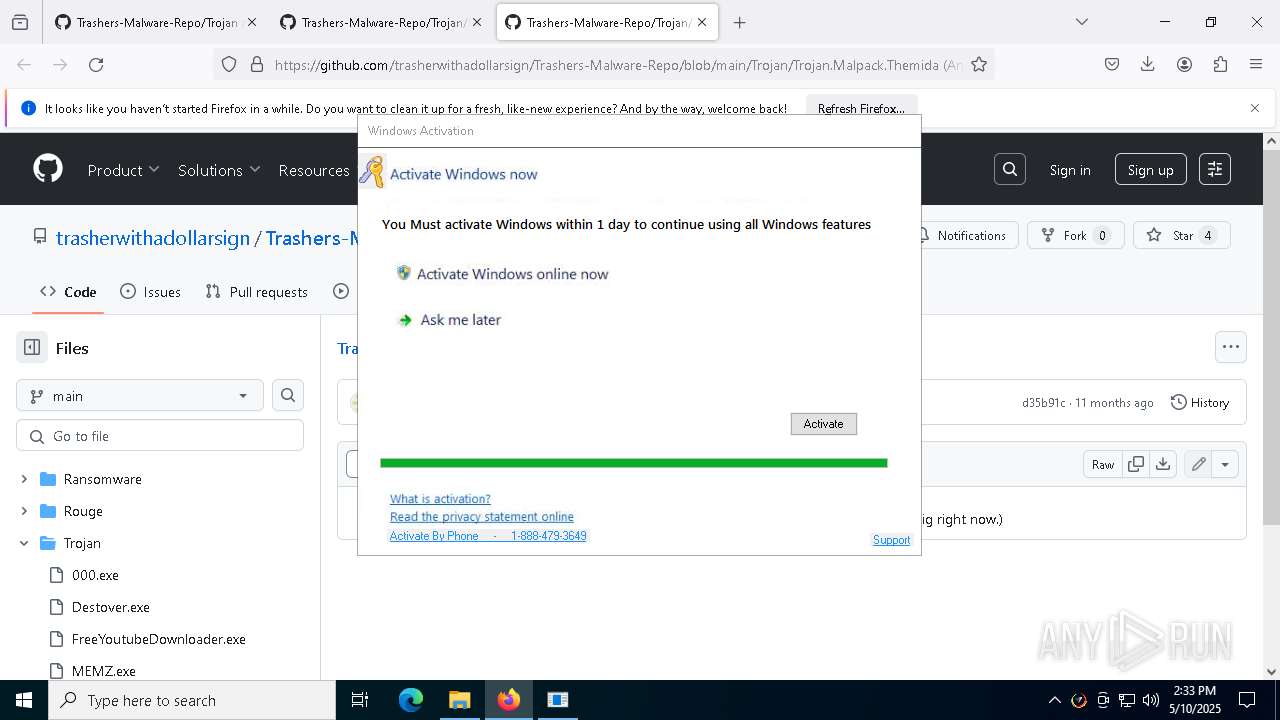Click Refresh Firefox button
The height and width of the screenshot is (720, 1280).
click(x=861, y=108)
